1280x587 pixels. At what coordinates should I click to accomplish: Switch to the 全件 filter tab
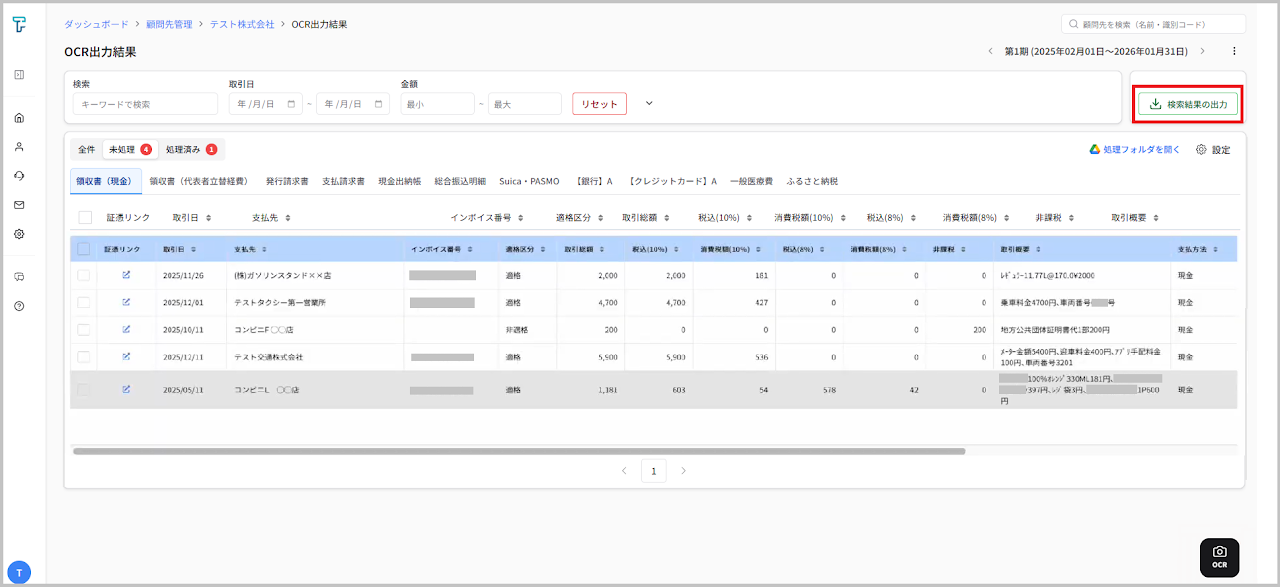coord(87,149)
